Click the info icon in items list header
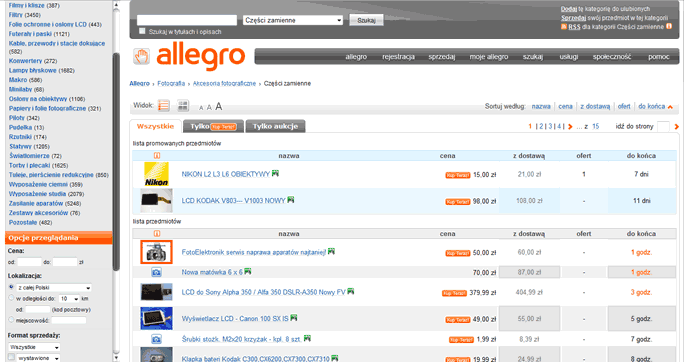Screen dimensions: 684x362 [x=157, y=234]
